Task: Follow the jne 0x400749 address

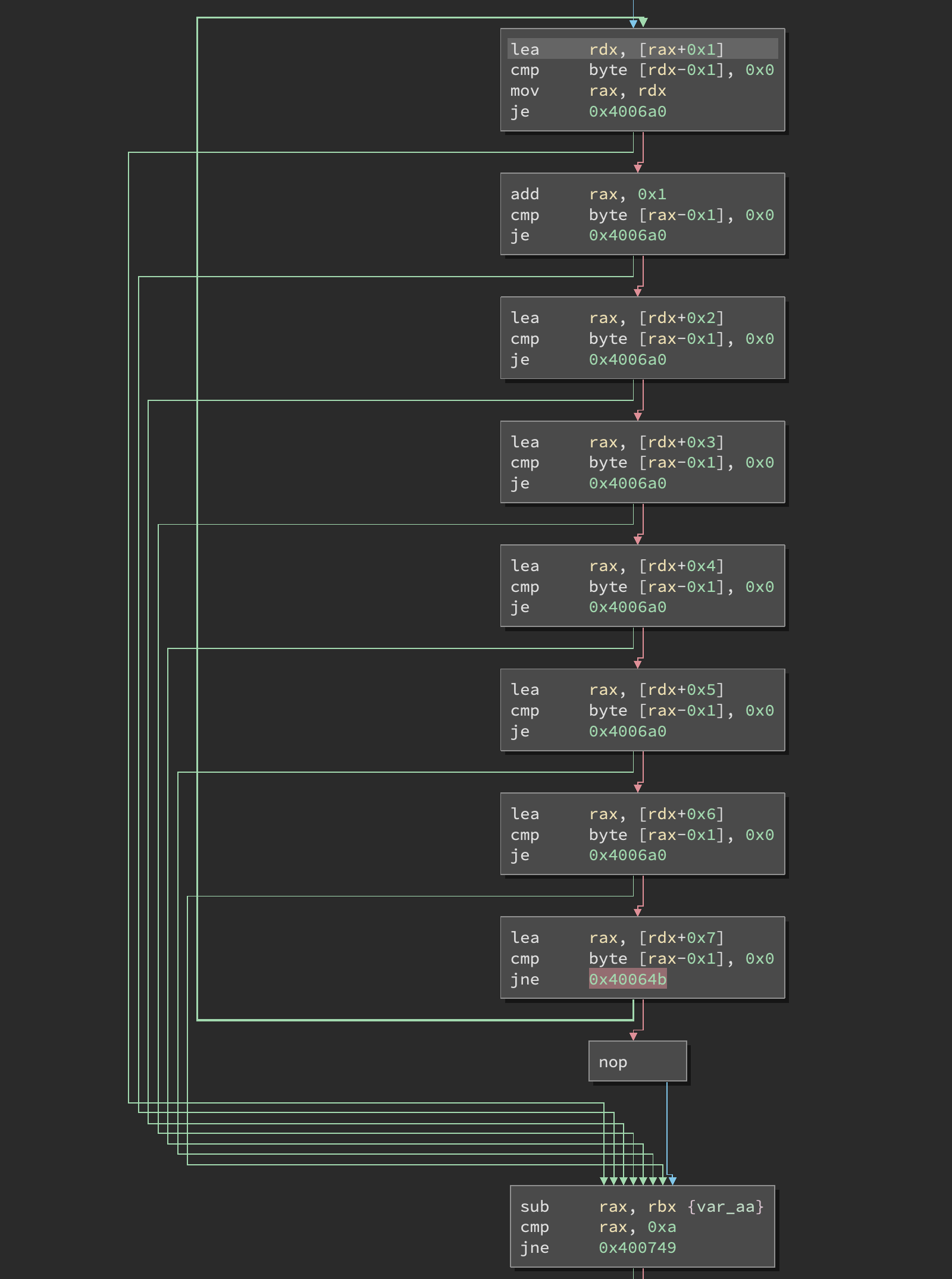Action: click(637, 1247)
